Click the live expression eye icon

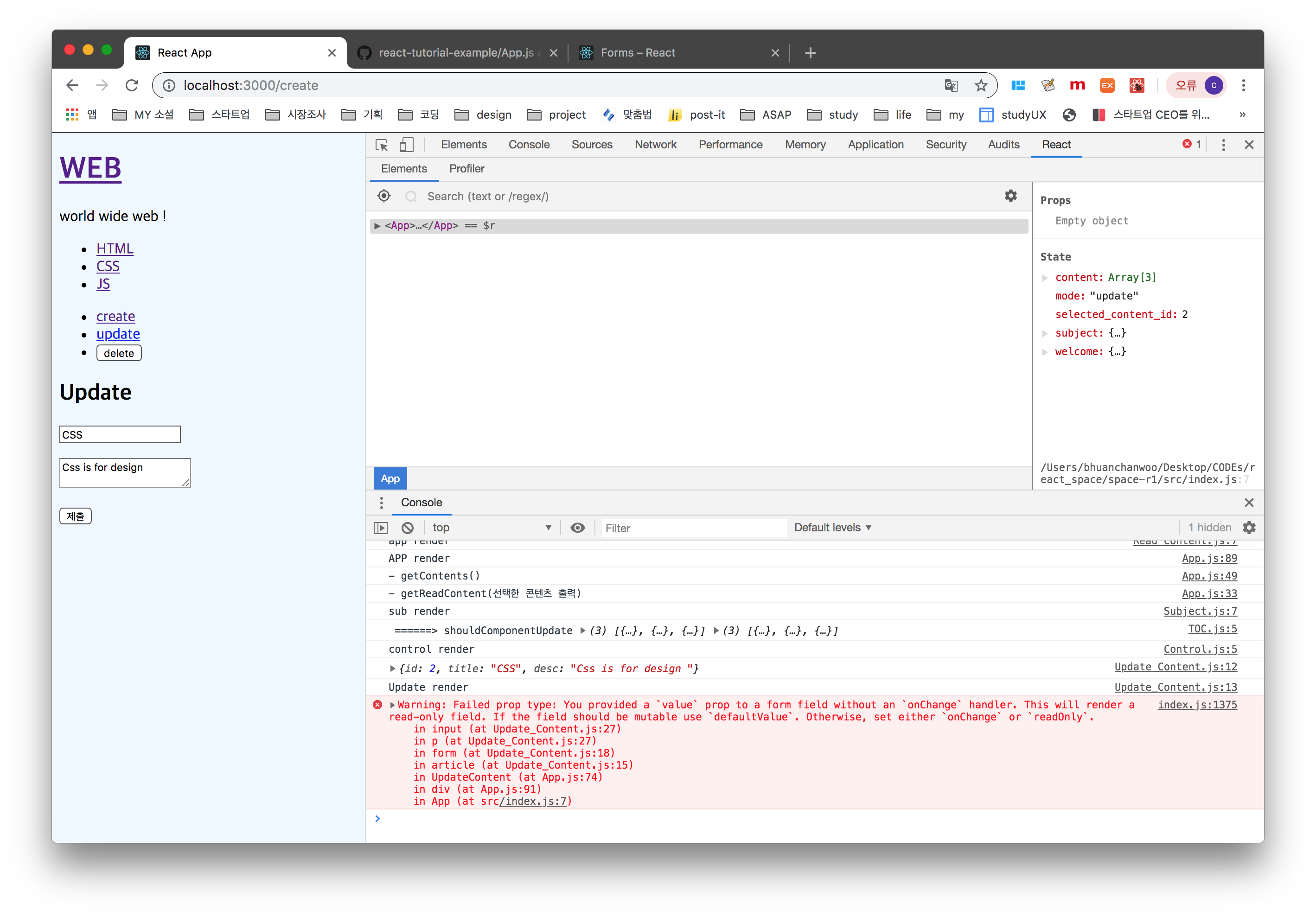577,527
